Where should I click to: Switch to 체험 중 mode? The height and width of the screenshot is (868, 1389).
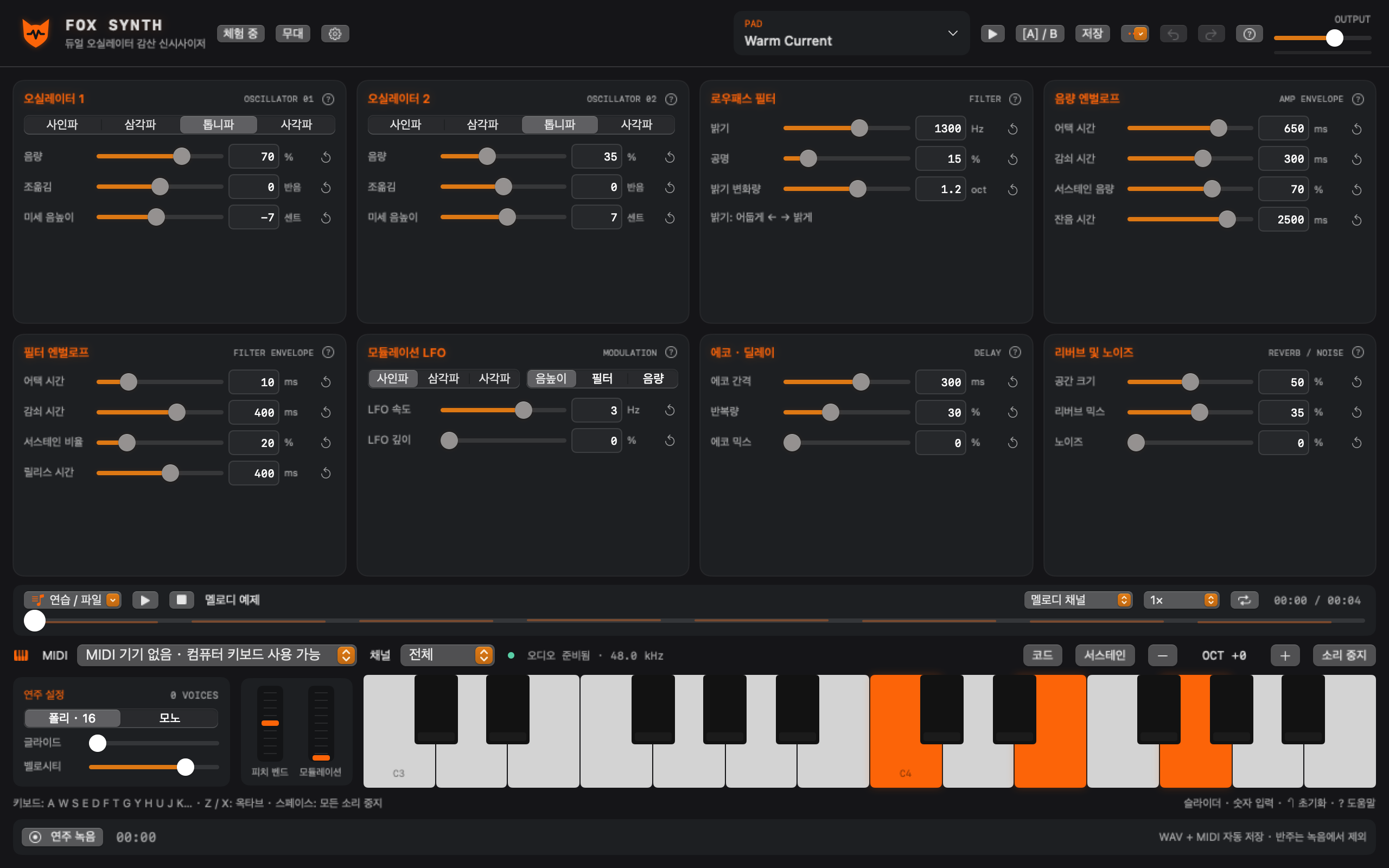[240, 34]
